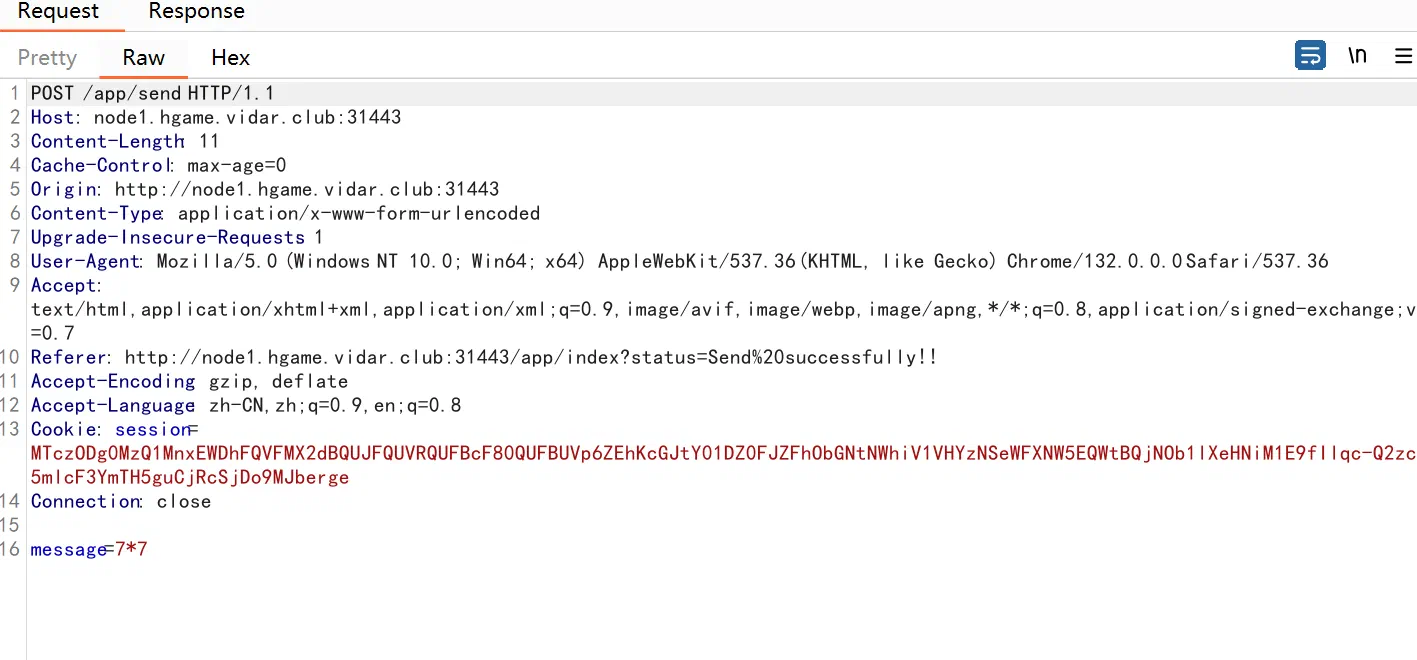Select the Pretty view tab

47,58
